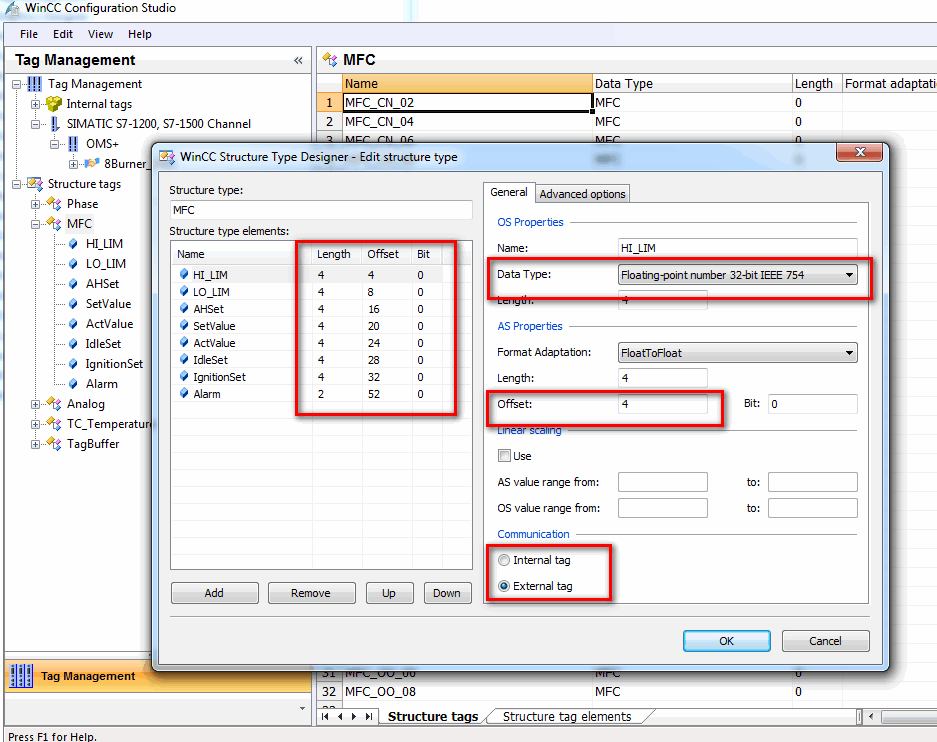Collapse the Structure tags node
937x742 pixels.
(17, 184)
